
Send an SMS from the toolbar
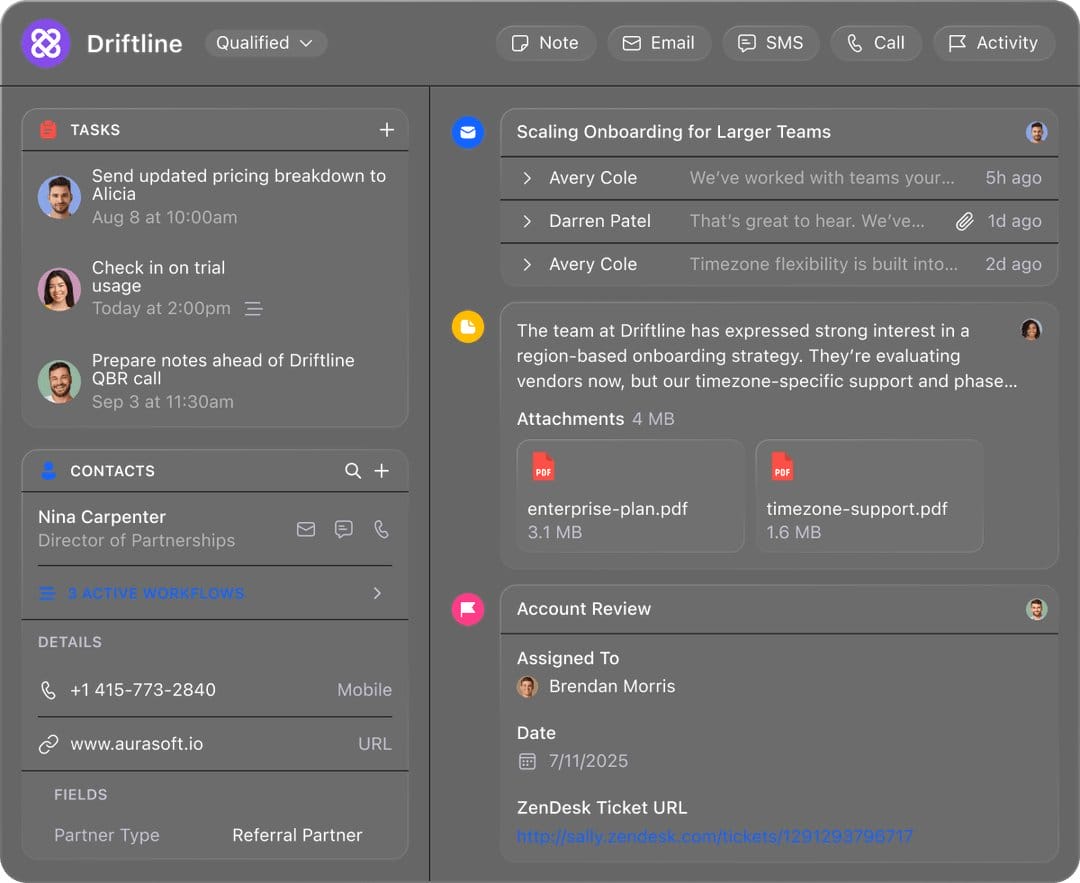click(x=770, y=43)
